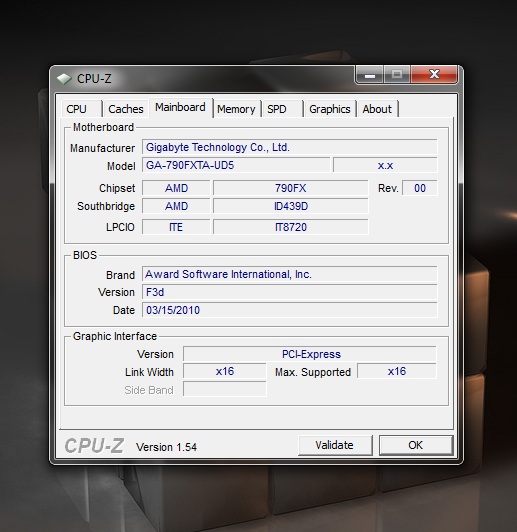Click LPCIO value IT8720
The width and height of the screenshot is (517, 532).
coord(290,227)
